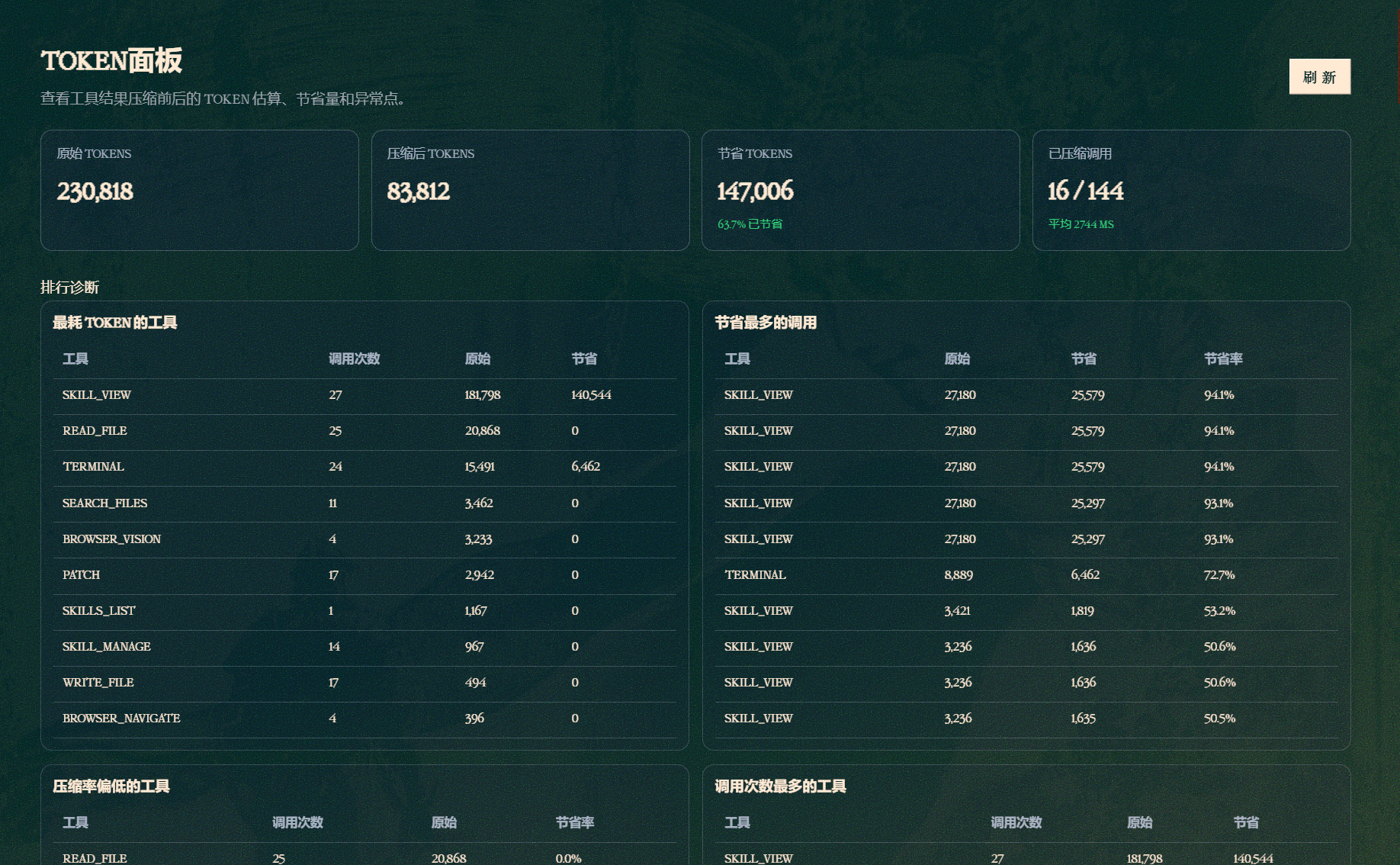Click the 最耗 TOKEN 的工具 panel heading
Screen dimensions: 1400x865
114,323
